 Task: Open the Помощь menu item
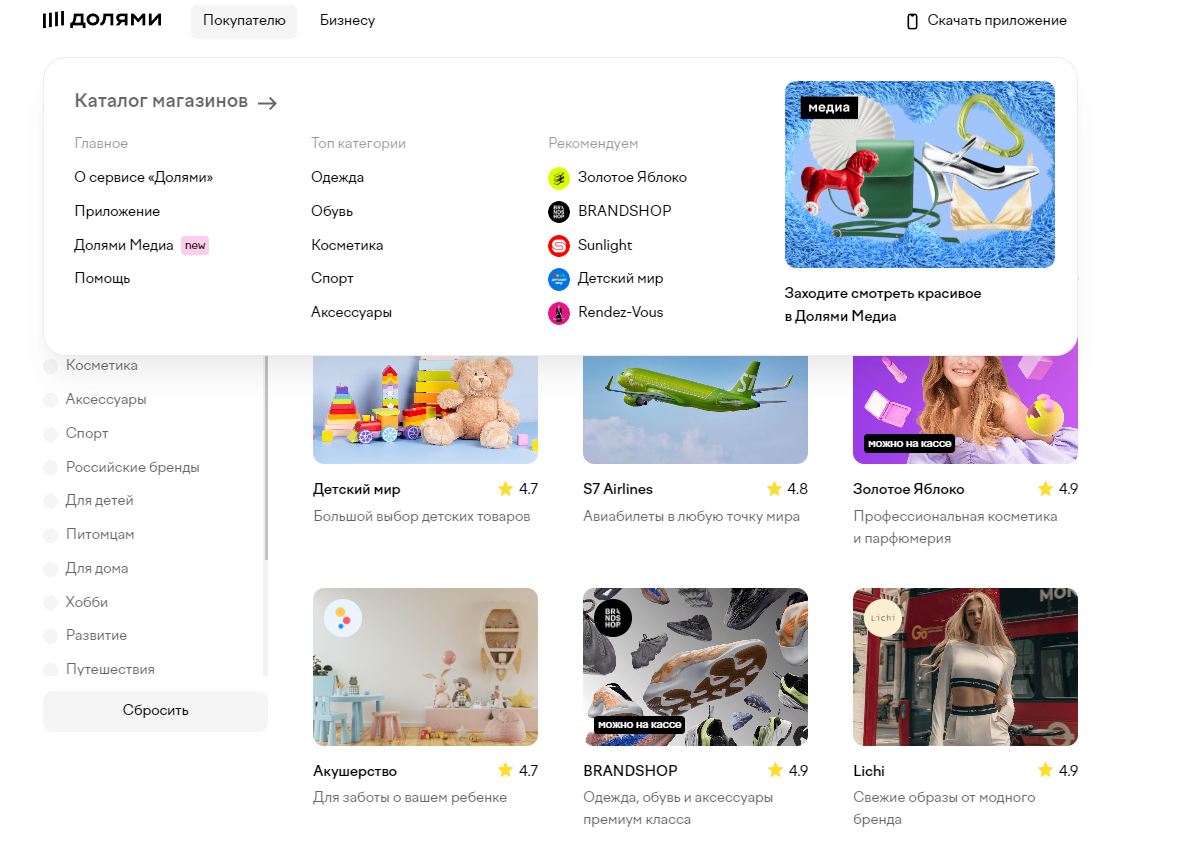click(102, 278)
